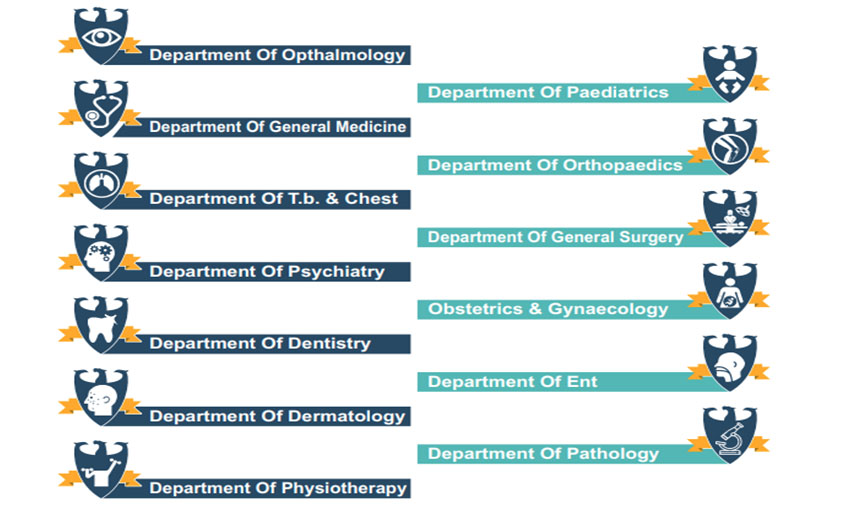Open the brain gears shield icon
This screenshot has width=845, height=511.
(x=101, y=253)
